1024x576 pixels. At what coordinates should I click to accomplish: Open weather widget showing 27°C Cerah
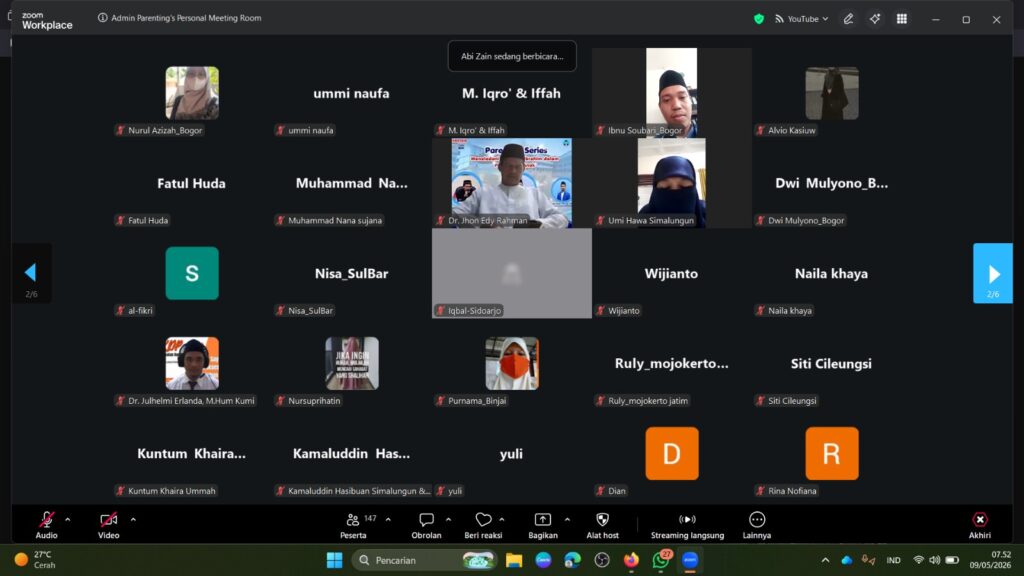pos(36,560)
